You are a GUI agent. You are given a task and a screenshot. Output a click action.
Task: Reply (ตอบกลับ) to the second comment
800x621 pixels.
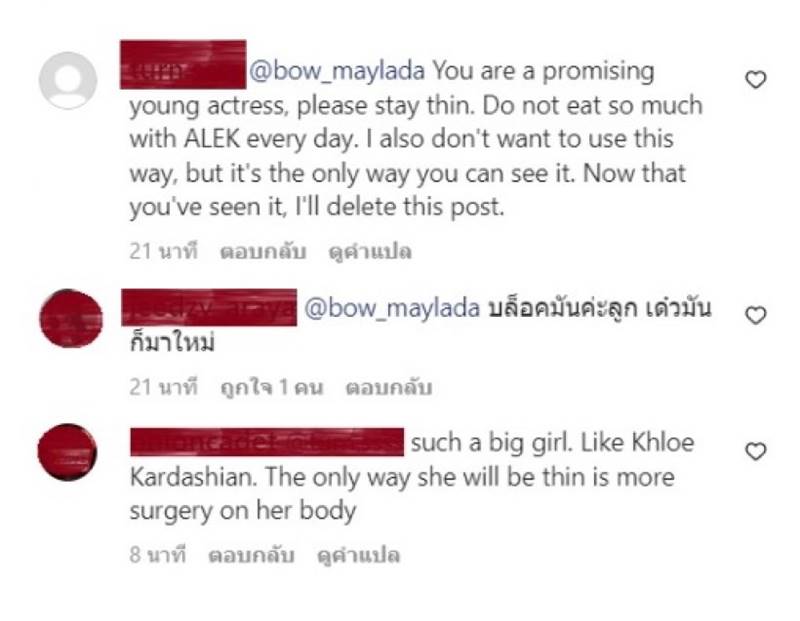pyautogui.click(x=389, y=387)
